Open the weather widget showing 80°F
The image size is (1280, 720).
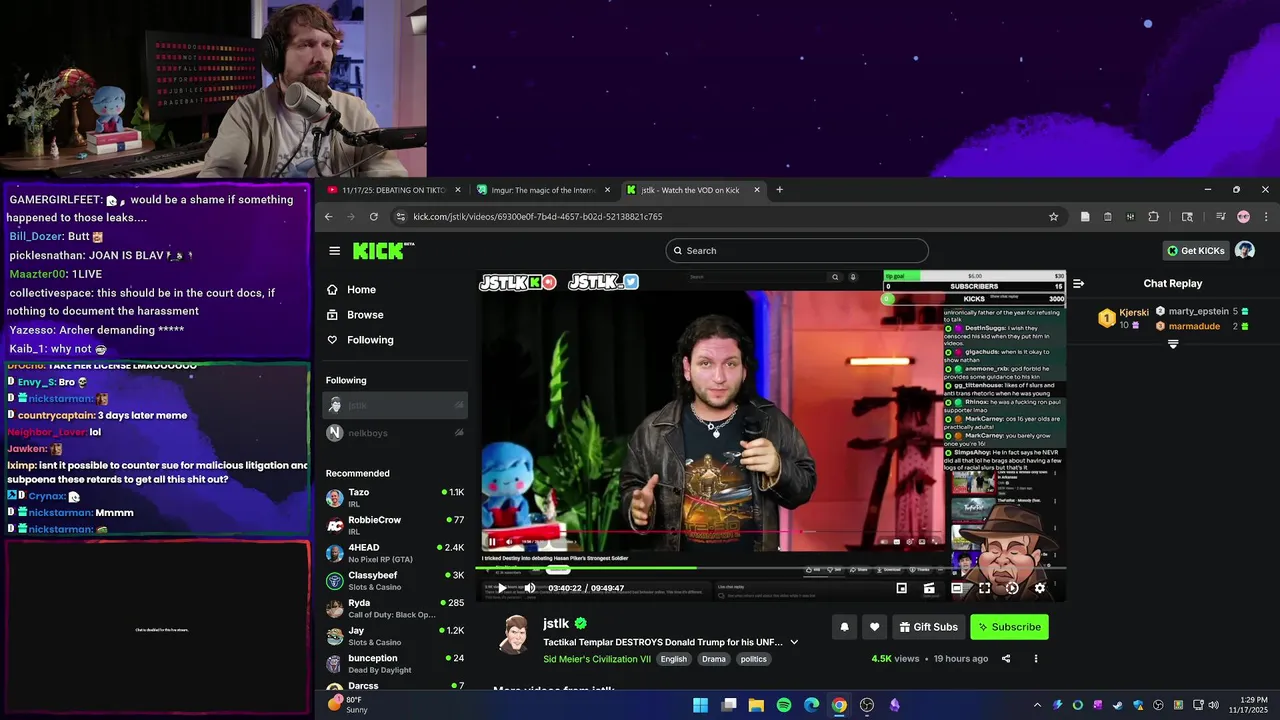coord(347,705)
